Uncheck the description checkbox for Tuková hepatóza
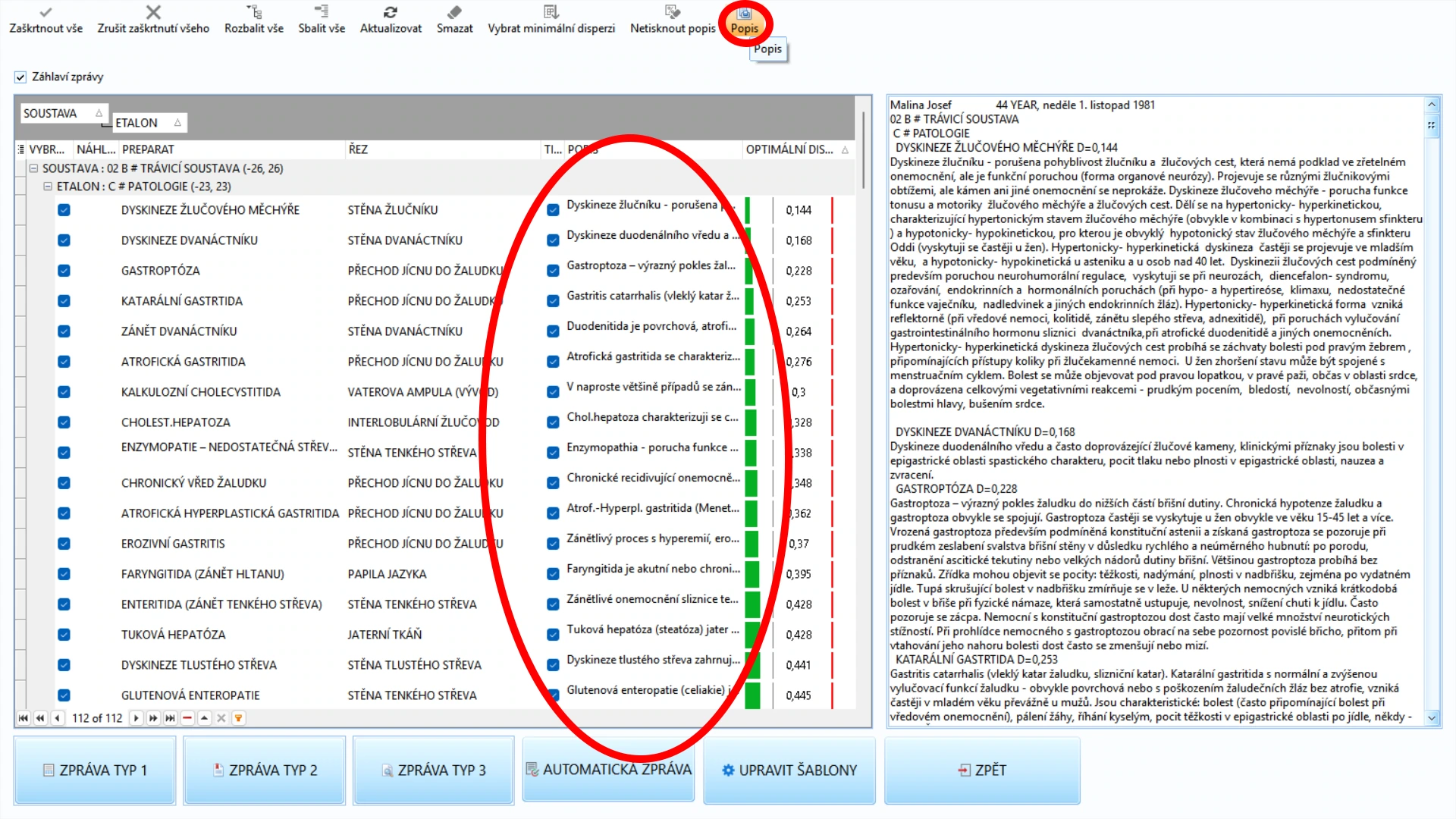The width and height of the screenshot is (1456, 819). click(x=554, y=635)
